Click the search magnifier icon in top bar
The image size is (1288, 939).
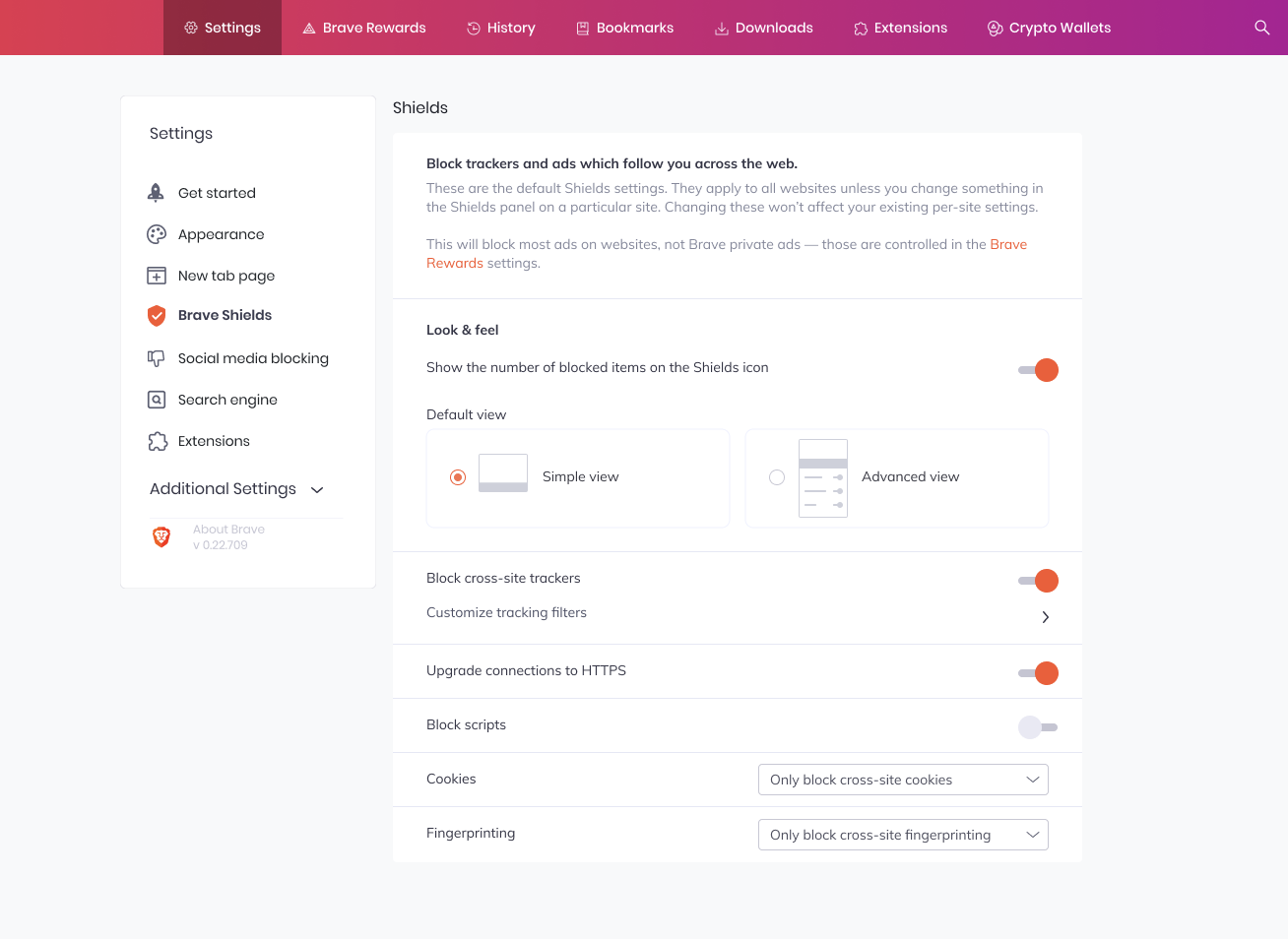1261,28
